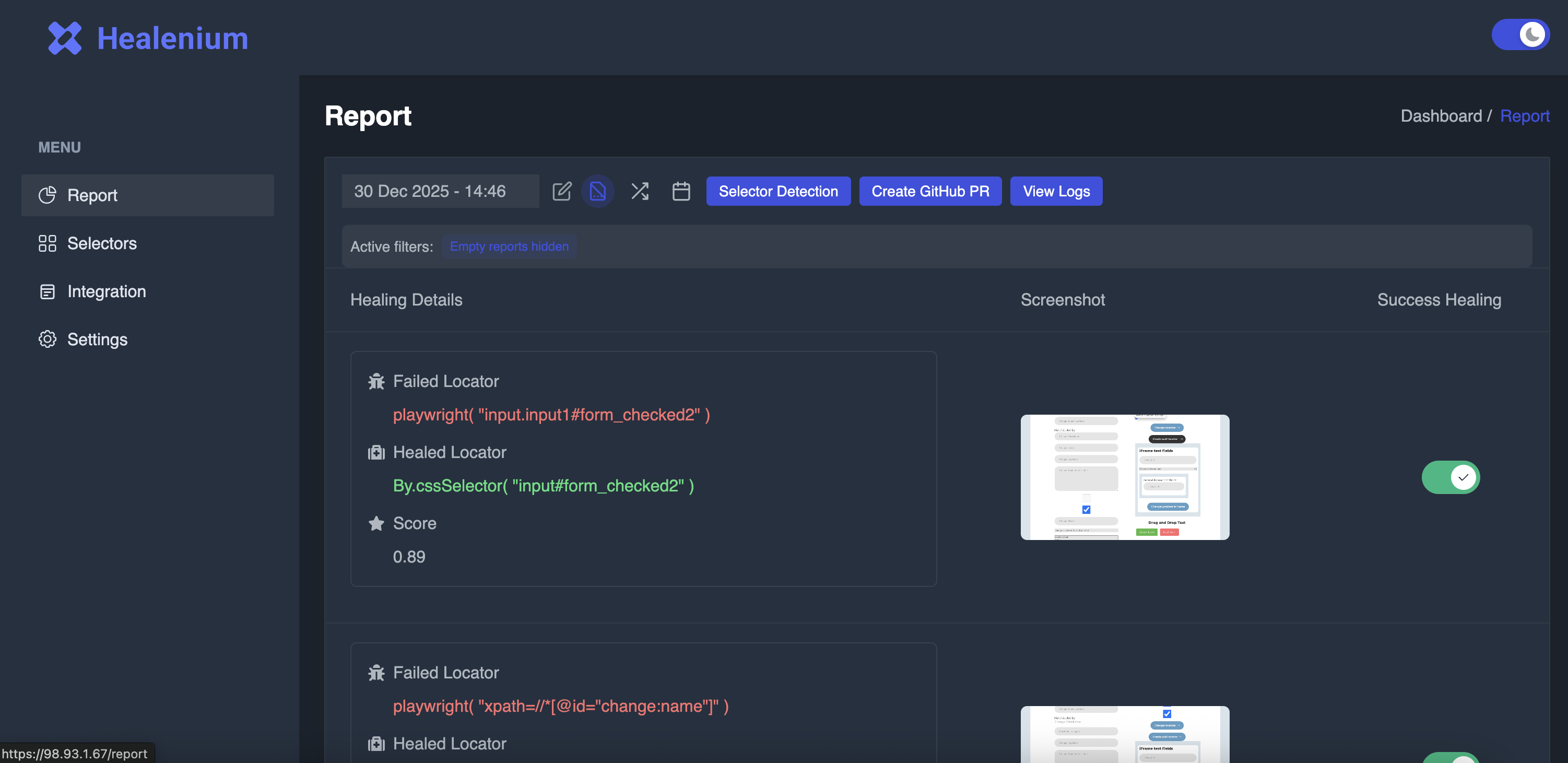Click the Settings gear icon in the sidebar
1568x763 pixels.
click(x=48, y=339)
